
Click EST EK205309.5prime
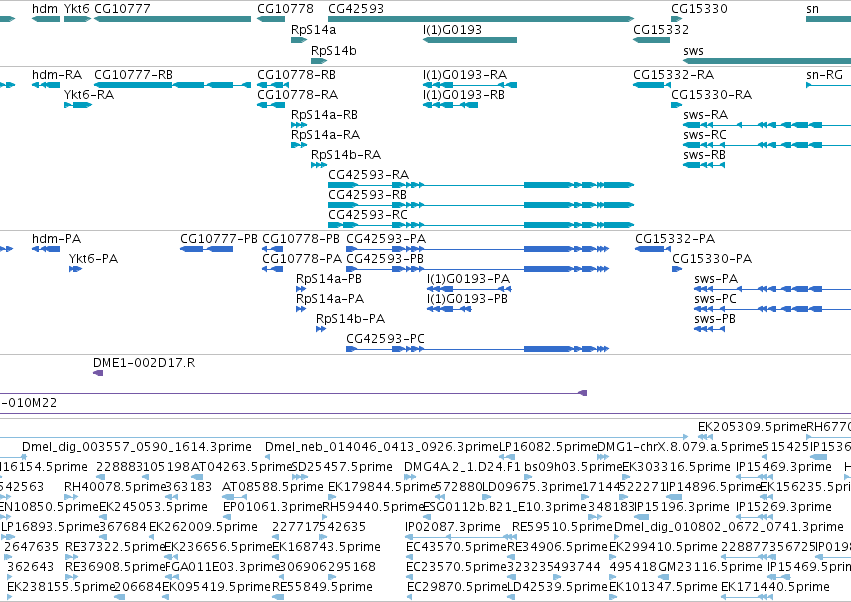pyautogui.click(x=752, y=427)
